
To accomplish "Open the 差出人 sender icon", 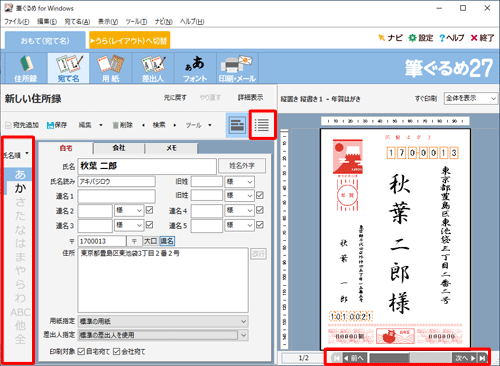I will (x=153, y=68).
